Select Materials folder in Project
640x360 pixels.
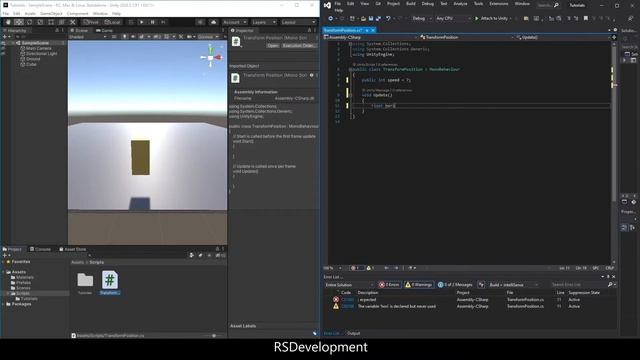click(x=24, y=277)
